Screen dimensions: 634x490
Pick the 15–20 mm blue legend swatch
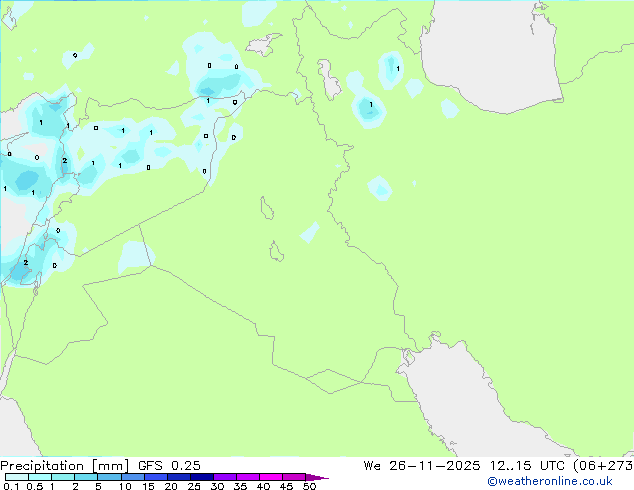pos(155,477)
